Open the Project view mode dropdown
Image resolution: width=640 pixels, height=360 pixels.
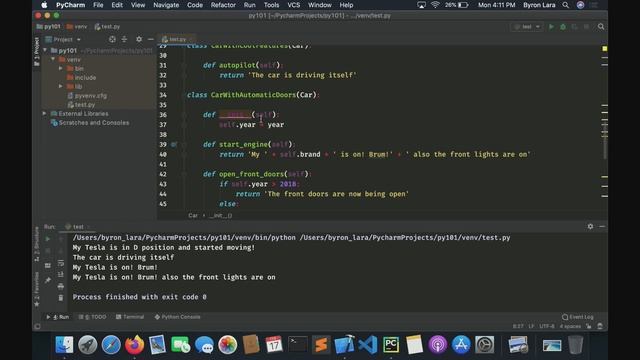click(63, 40)
